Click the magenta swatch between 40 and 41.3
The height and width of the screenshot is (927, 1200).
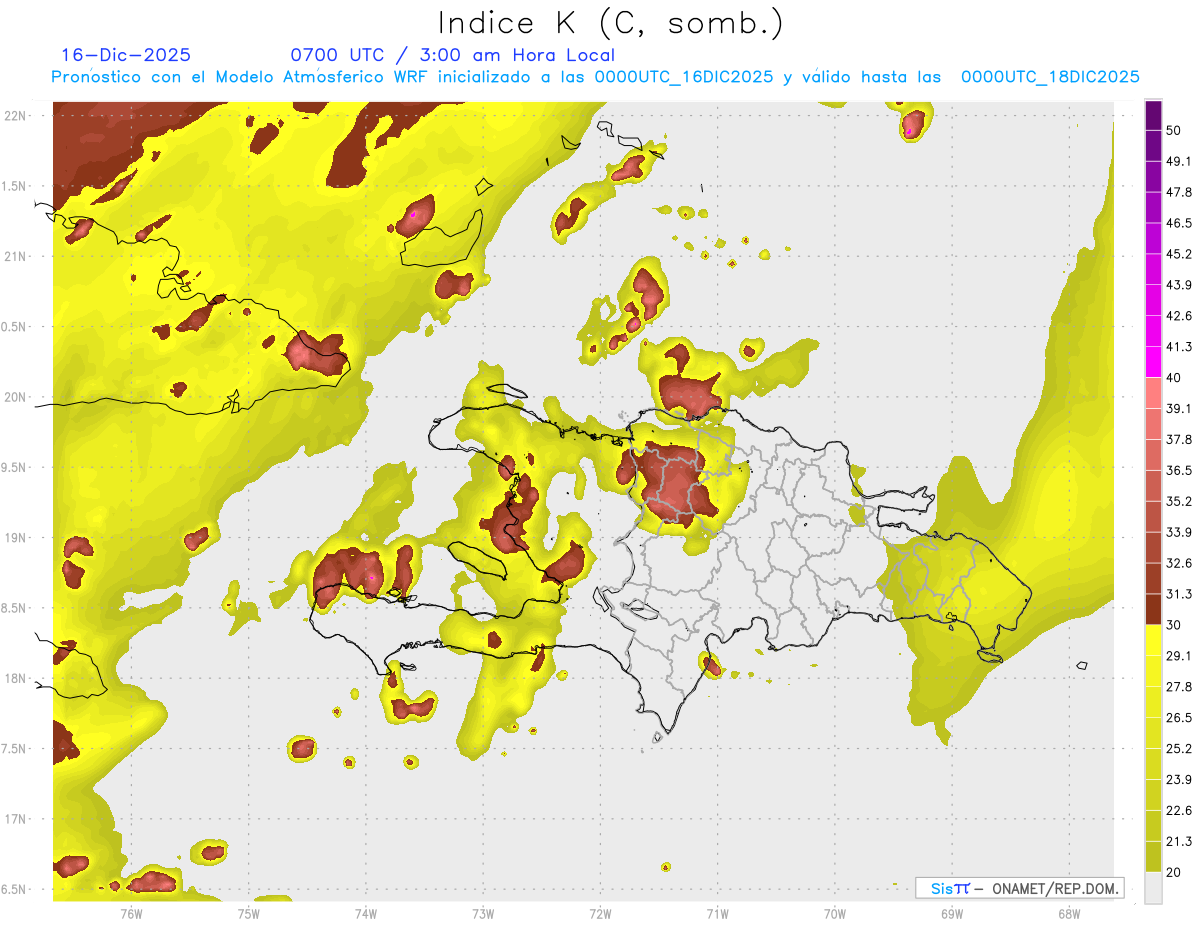tap(1154, 362)
